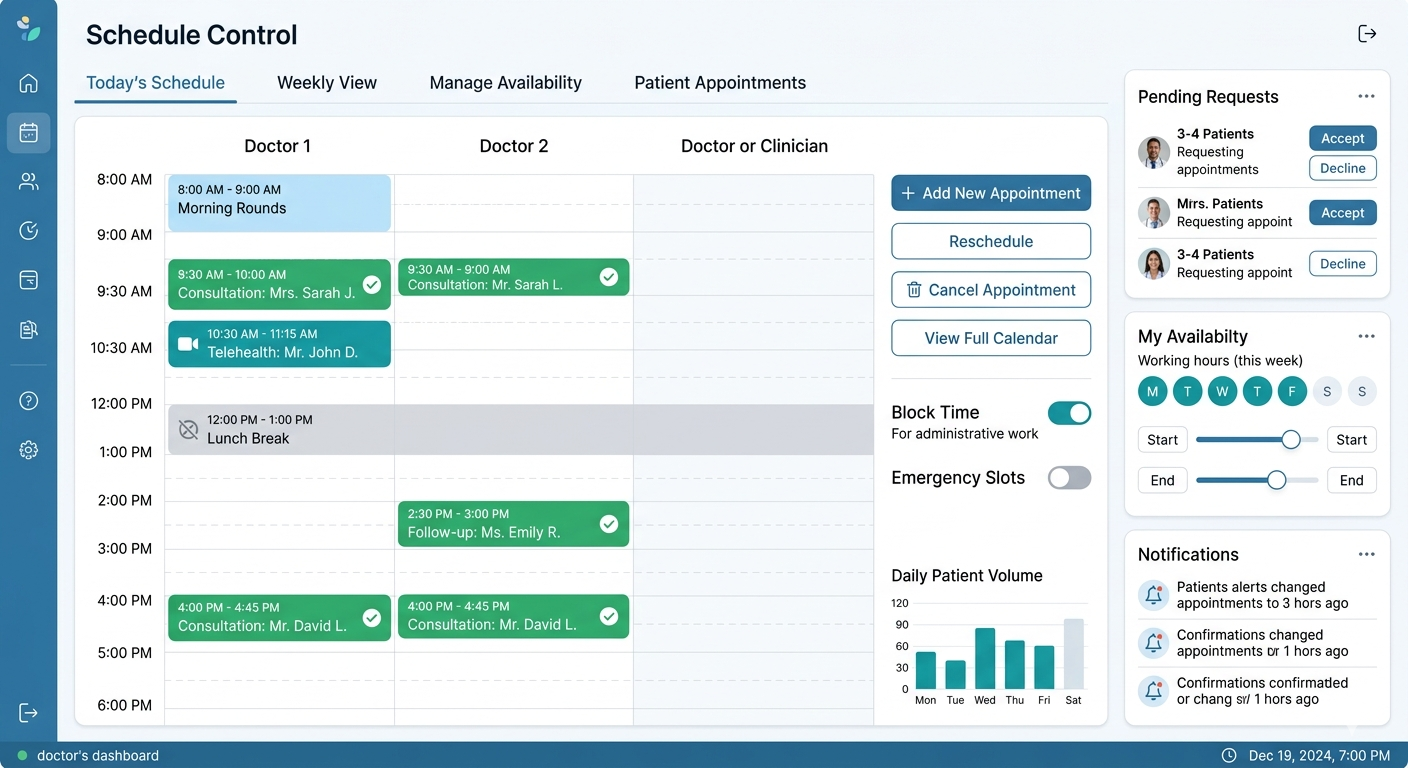This screenshot has width=1408, height=768.
Task: Click the Start time slider handle
Action: coord(1291,439)
